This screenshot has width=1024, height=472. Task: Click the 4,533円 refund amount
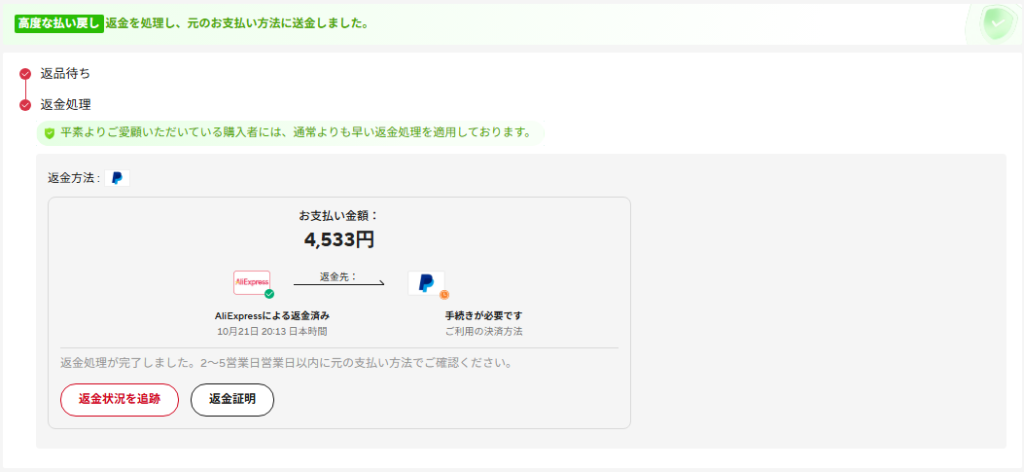pyautogui.click(x=339, y=240)
